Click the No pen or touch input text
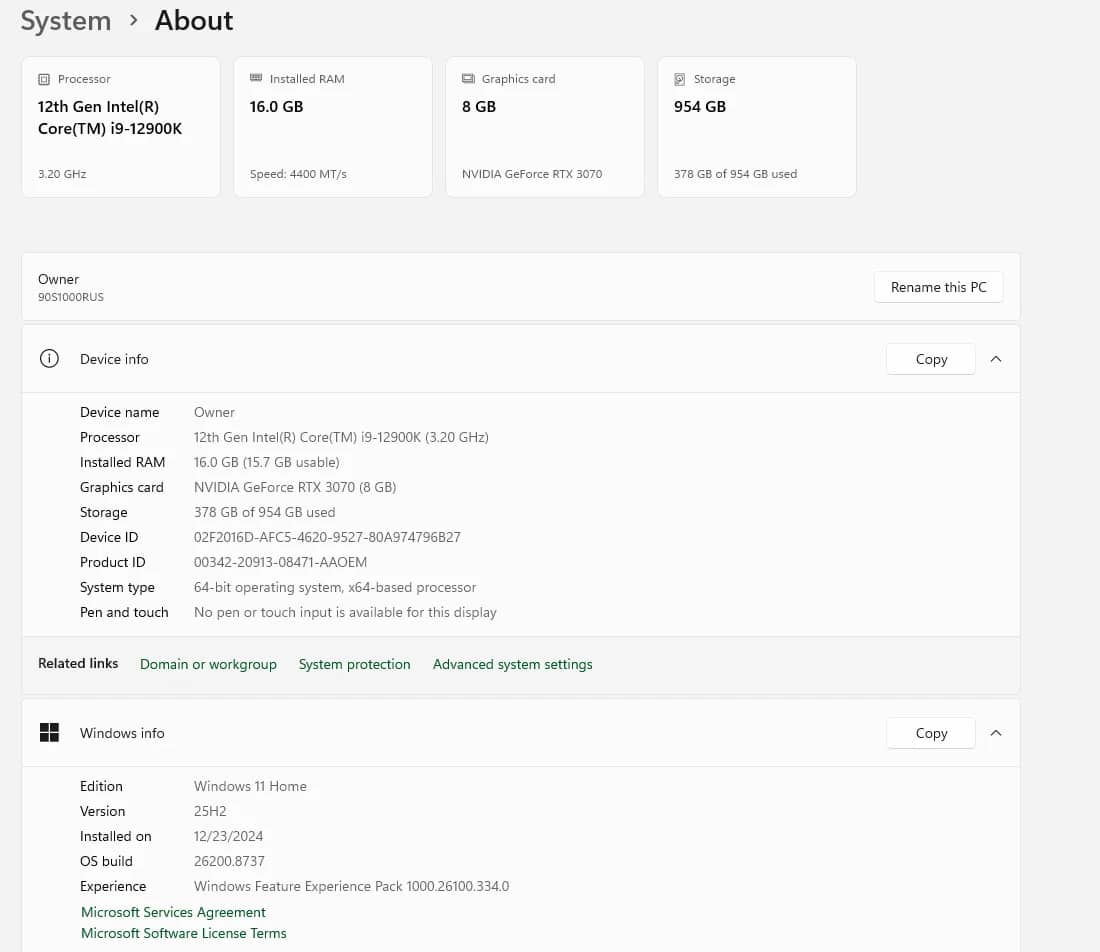Viewport: 1100px width, 952px height. (x=345, y=612)
